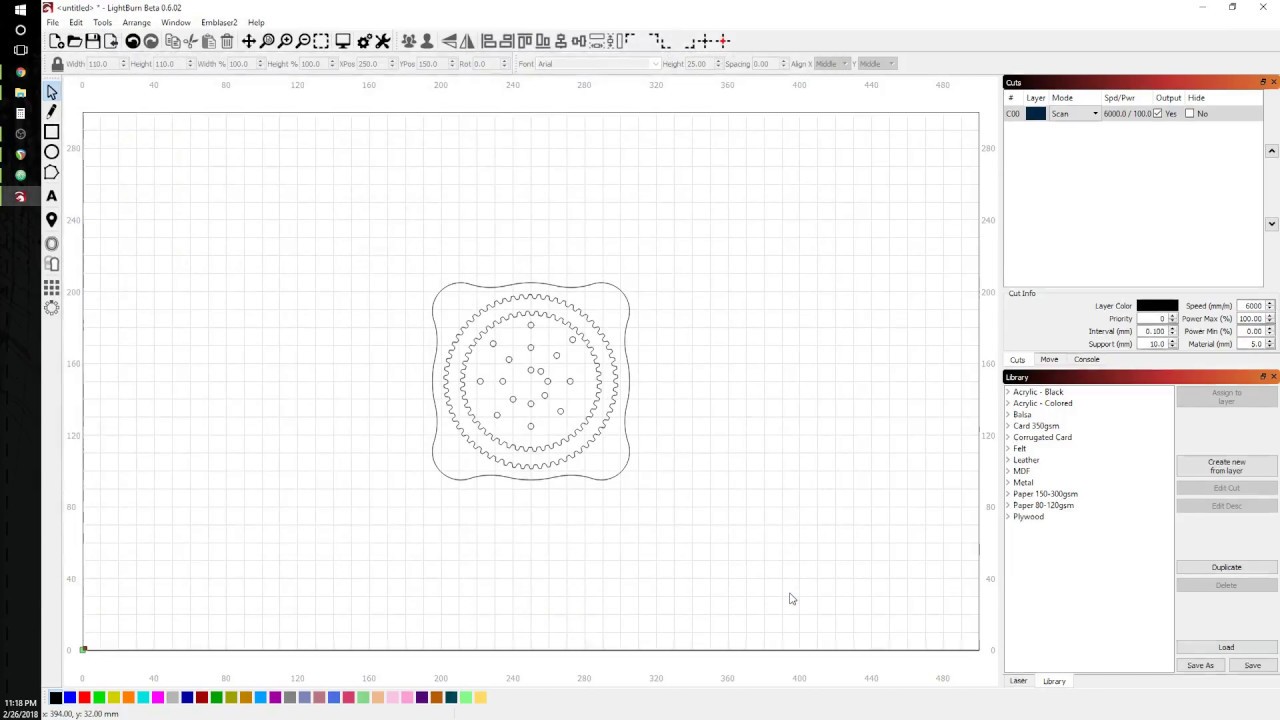Viewport: 1280px width, 720px height.
Task: Expand the Leather library item
Action: click(x=1008, y=460)
